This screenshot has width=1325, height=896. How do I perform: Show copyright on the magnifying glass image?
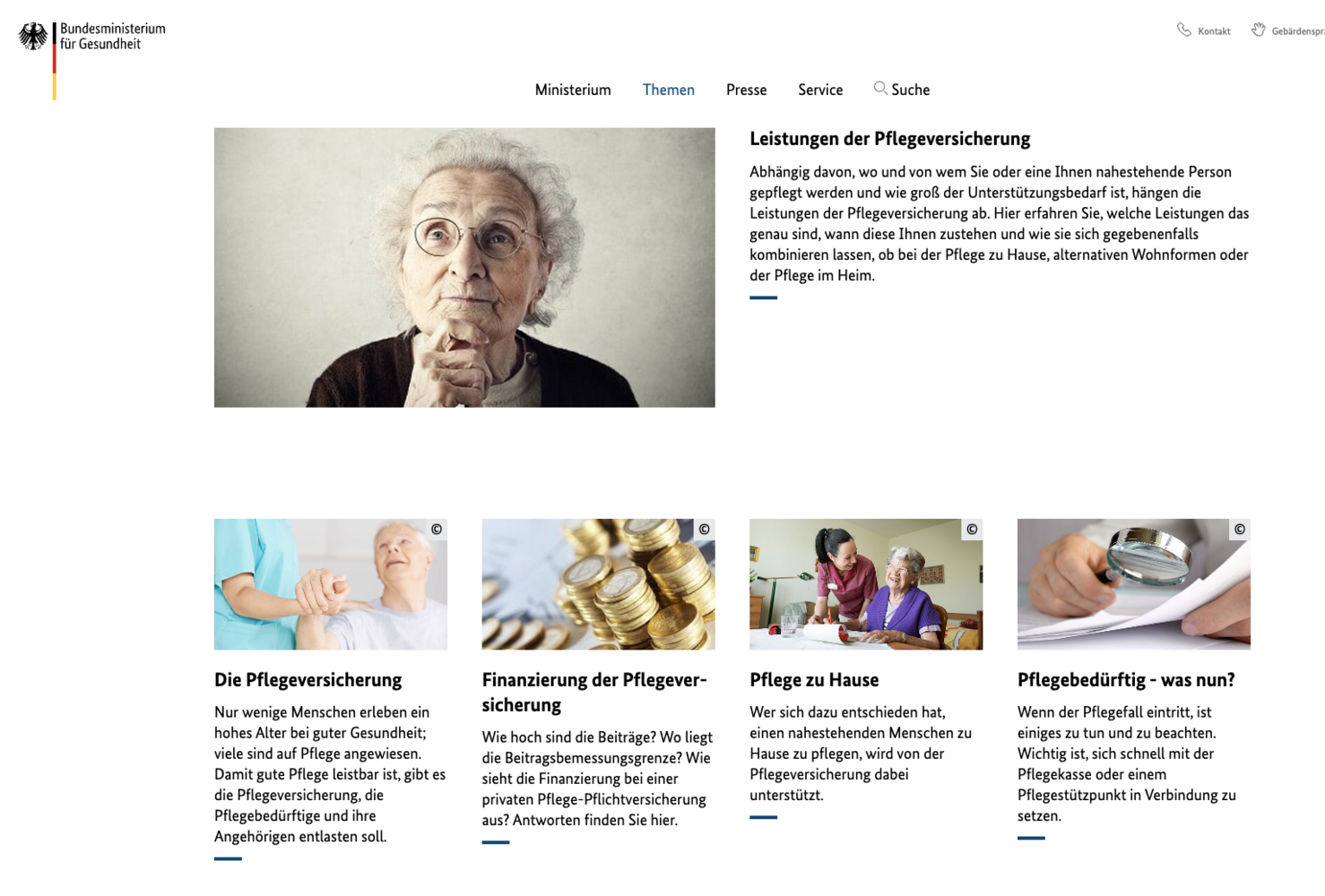point(1240,530)
